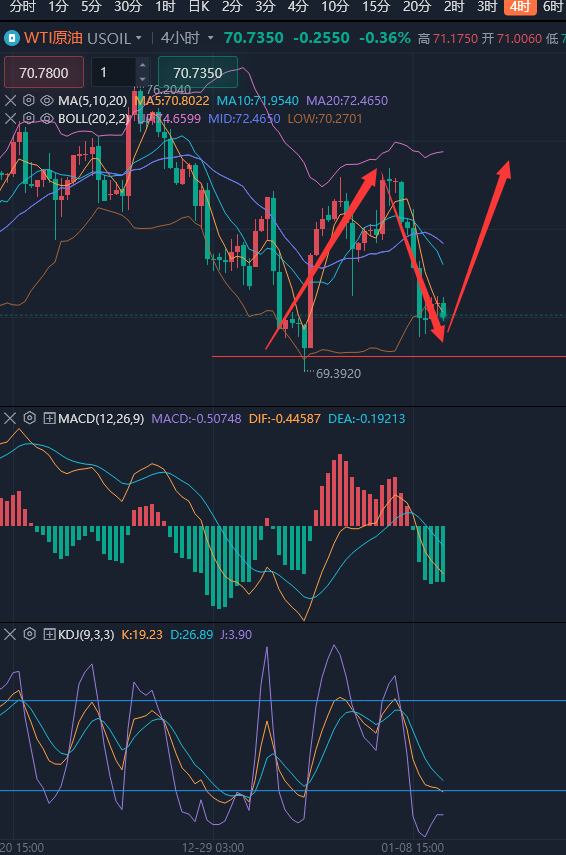Image resolution: width=566 pixels, height=855 pixels.
Task: Click the J:3.90 KDJ value
Action: tap(236, 634)
